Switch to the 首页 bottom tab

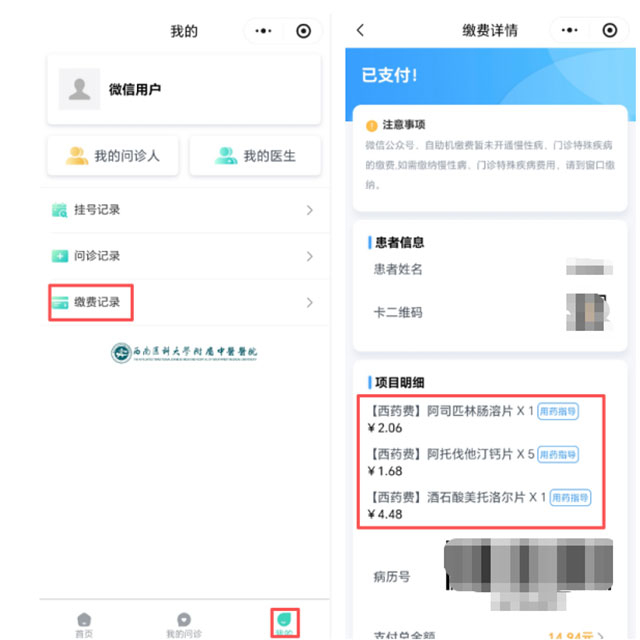tap(84, 624)
